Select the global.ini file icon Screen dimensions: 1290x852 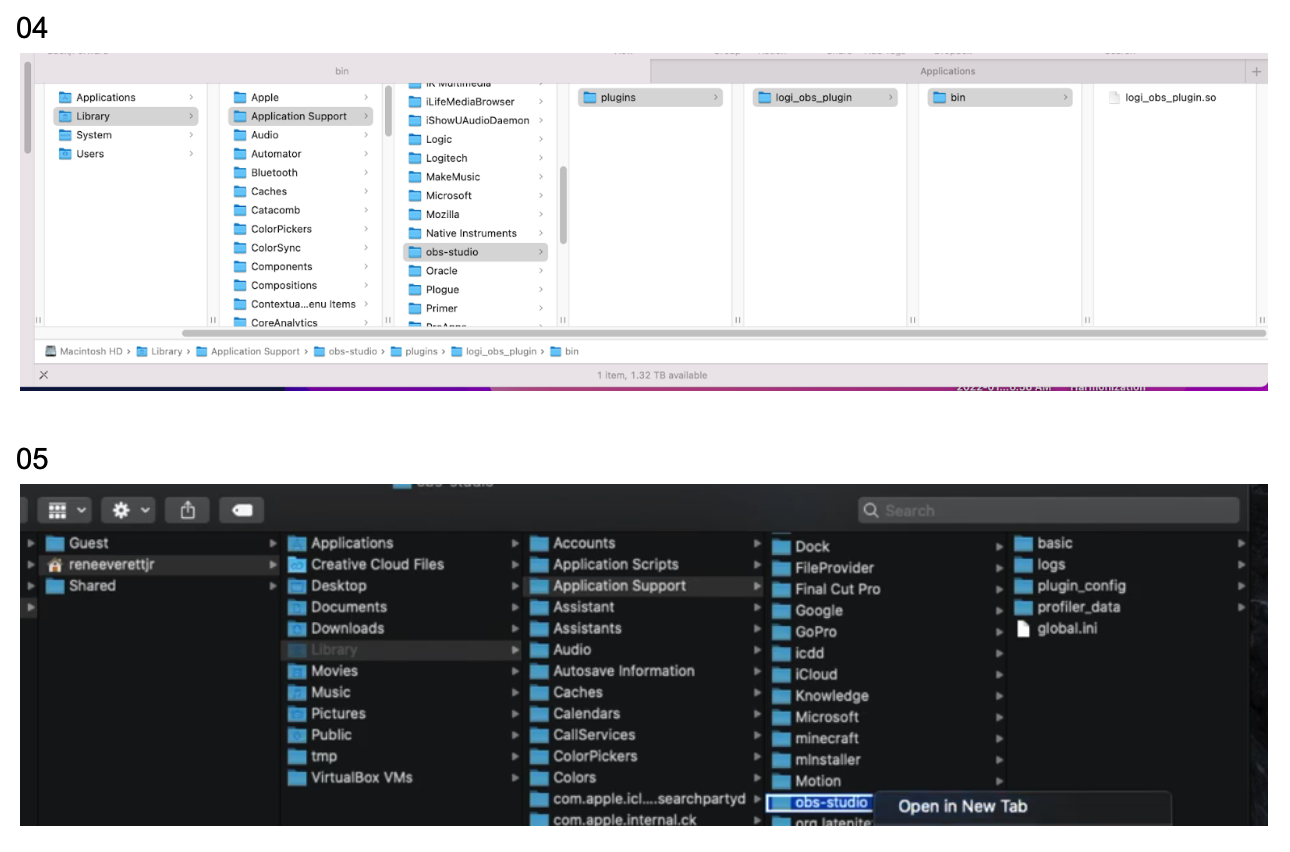click(1022, 628)
